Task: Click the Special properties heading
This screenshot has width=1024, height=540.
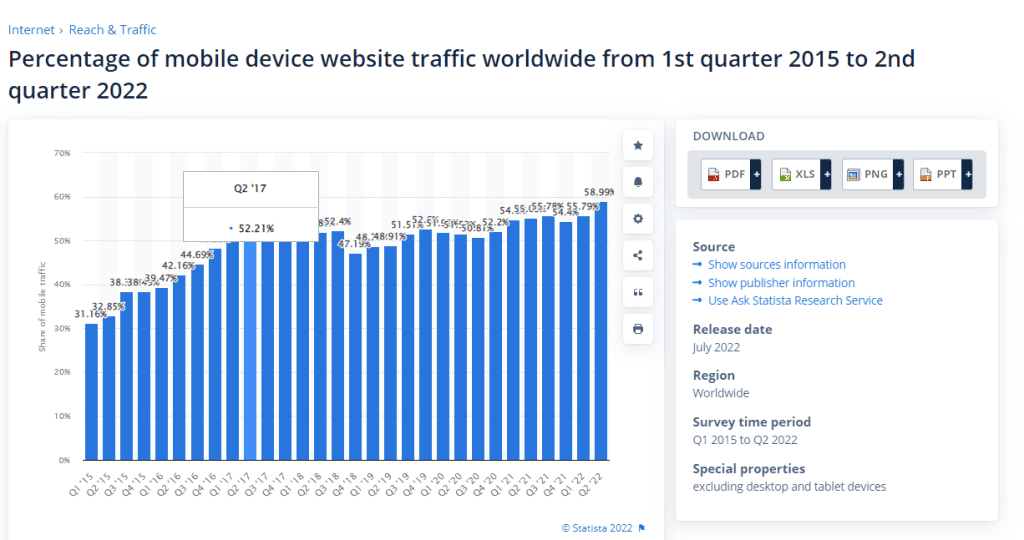Action: [749, 469]
